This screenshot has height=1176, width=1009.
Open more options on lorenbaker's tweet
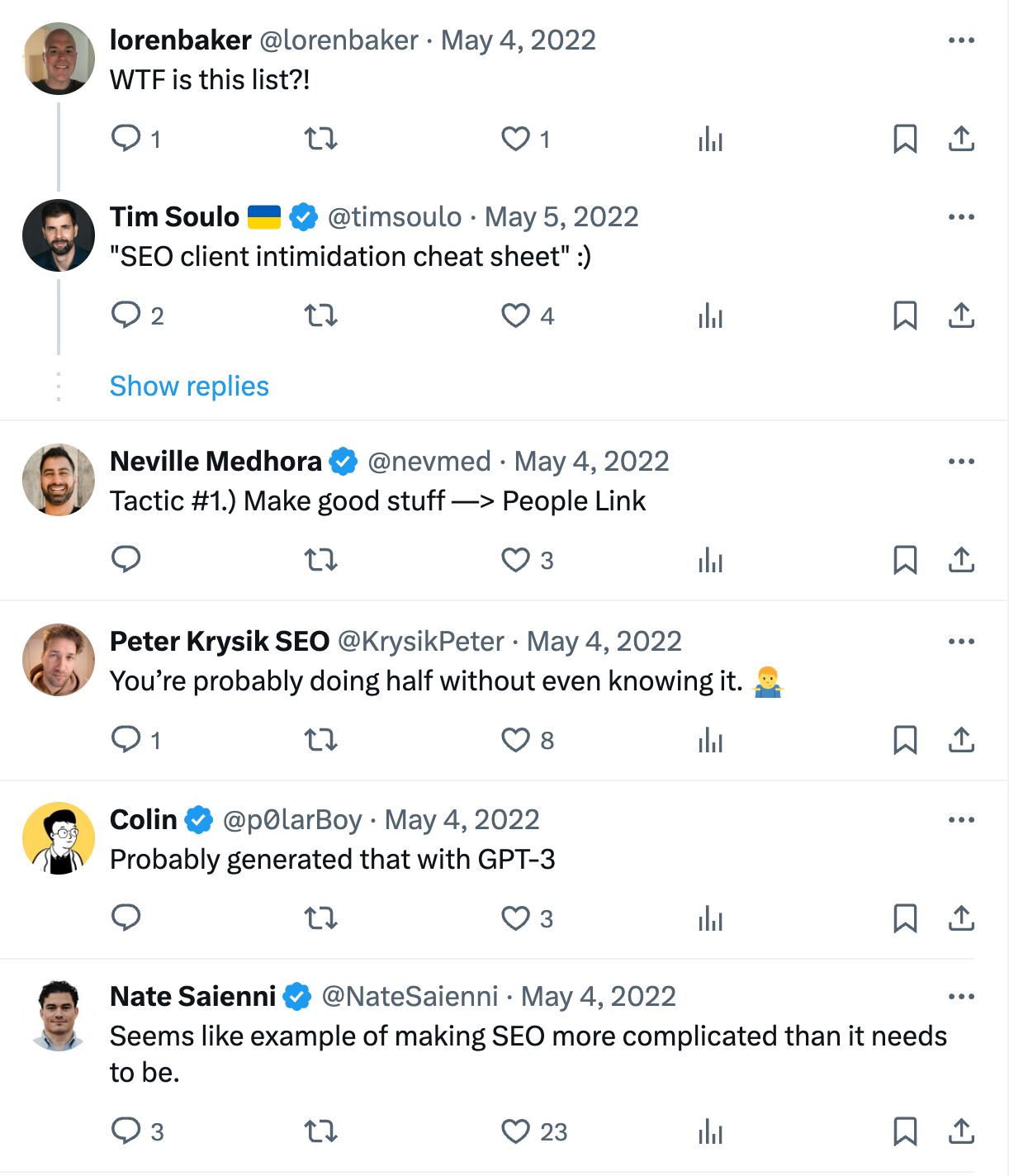pyautogui.click(x=960, y=39)
